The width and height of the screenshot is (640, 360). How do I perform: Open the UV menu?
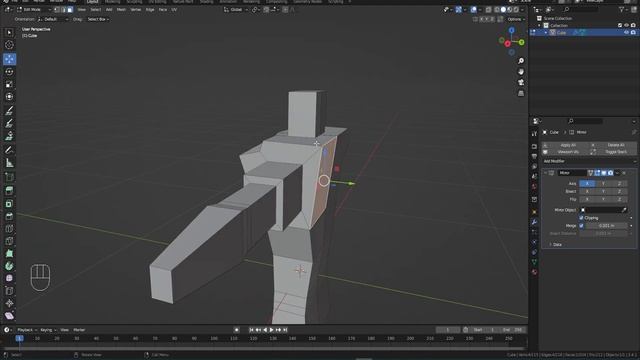174,9
